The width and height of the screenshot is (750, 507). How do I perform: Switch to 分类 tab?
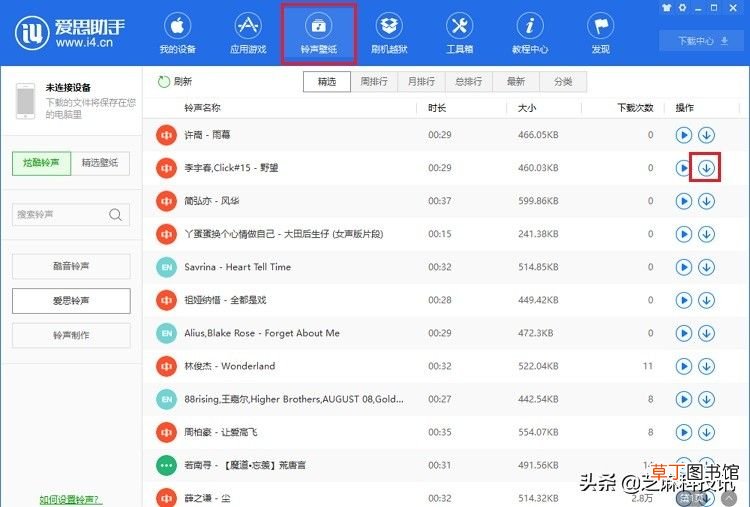click(563, 82)
